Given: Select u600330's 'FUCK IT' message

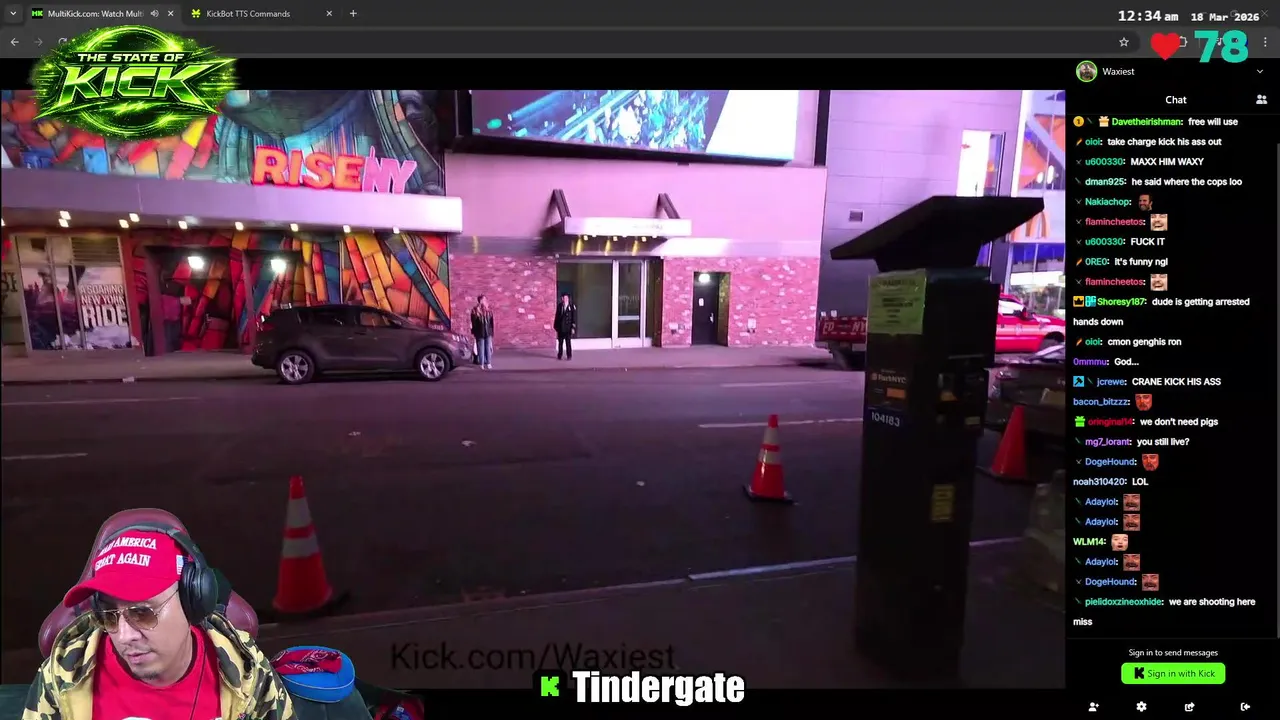Looking at the screenshot, I should point(1148,242).
